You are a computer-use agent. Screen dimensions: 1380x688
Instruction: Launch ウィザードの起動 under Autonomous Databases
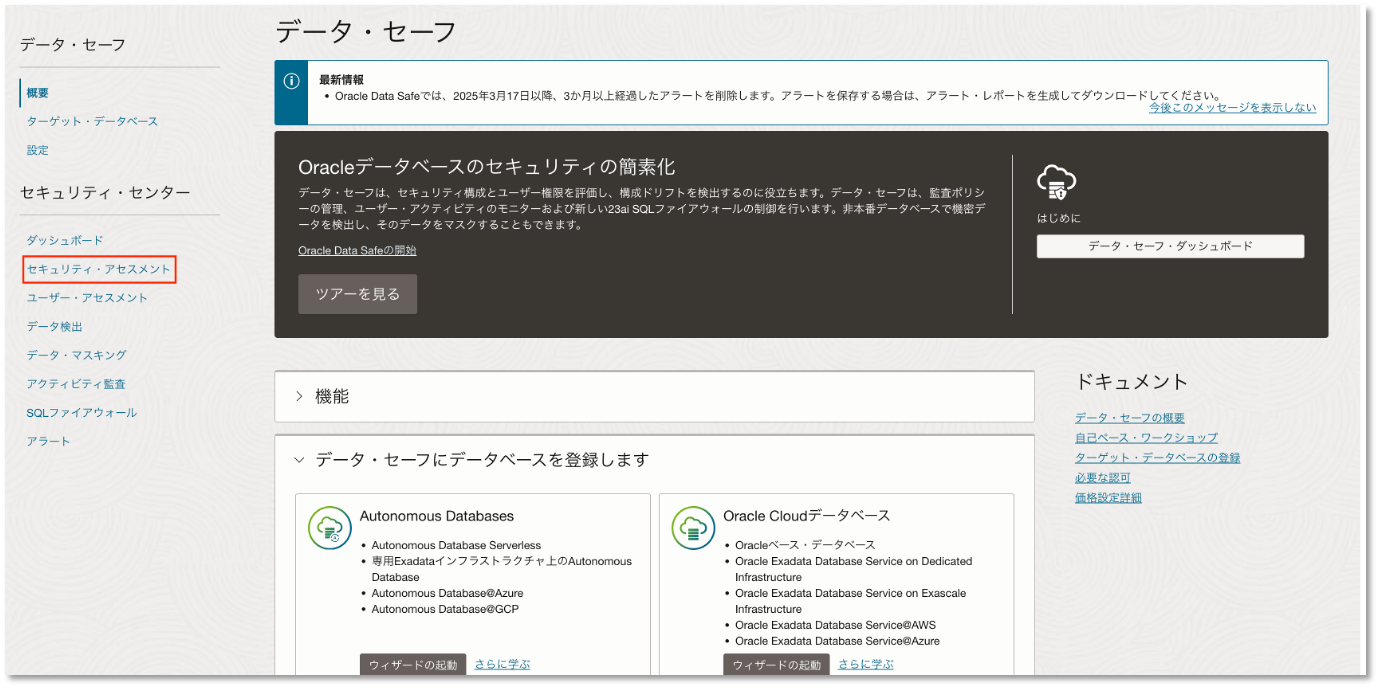(413, 663)
